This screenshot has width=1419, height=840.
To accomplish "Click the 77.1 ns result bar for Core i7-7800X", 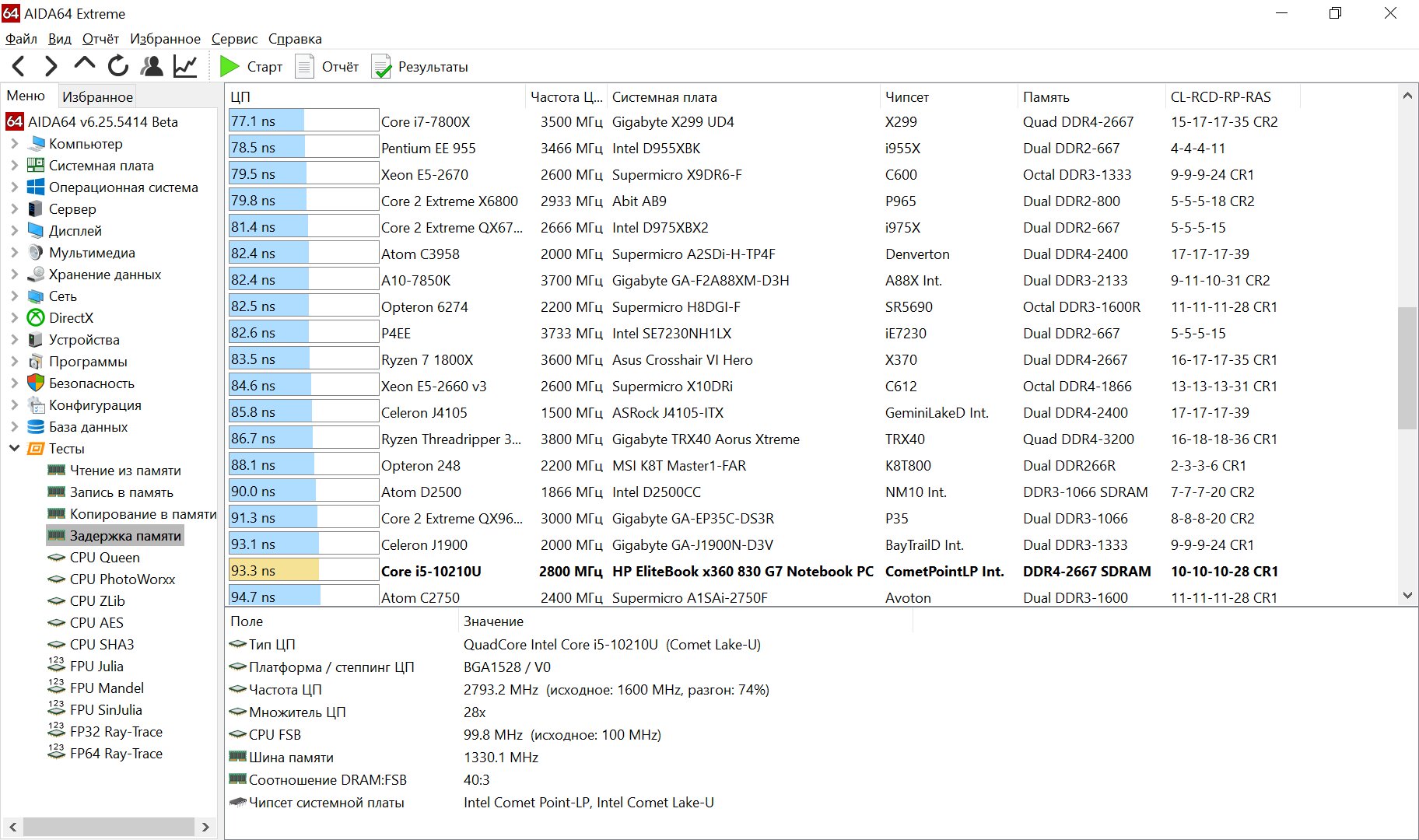I will pos(303,121).
